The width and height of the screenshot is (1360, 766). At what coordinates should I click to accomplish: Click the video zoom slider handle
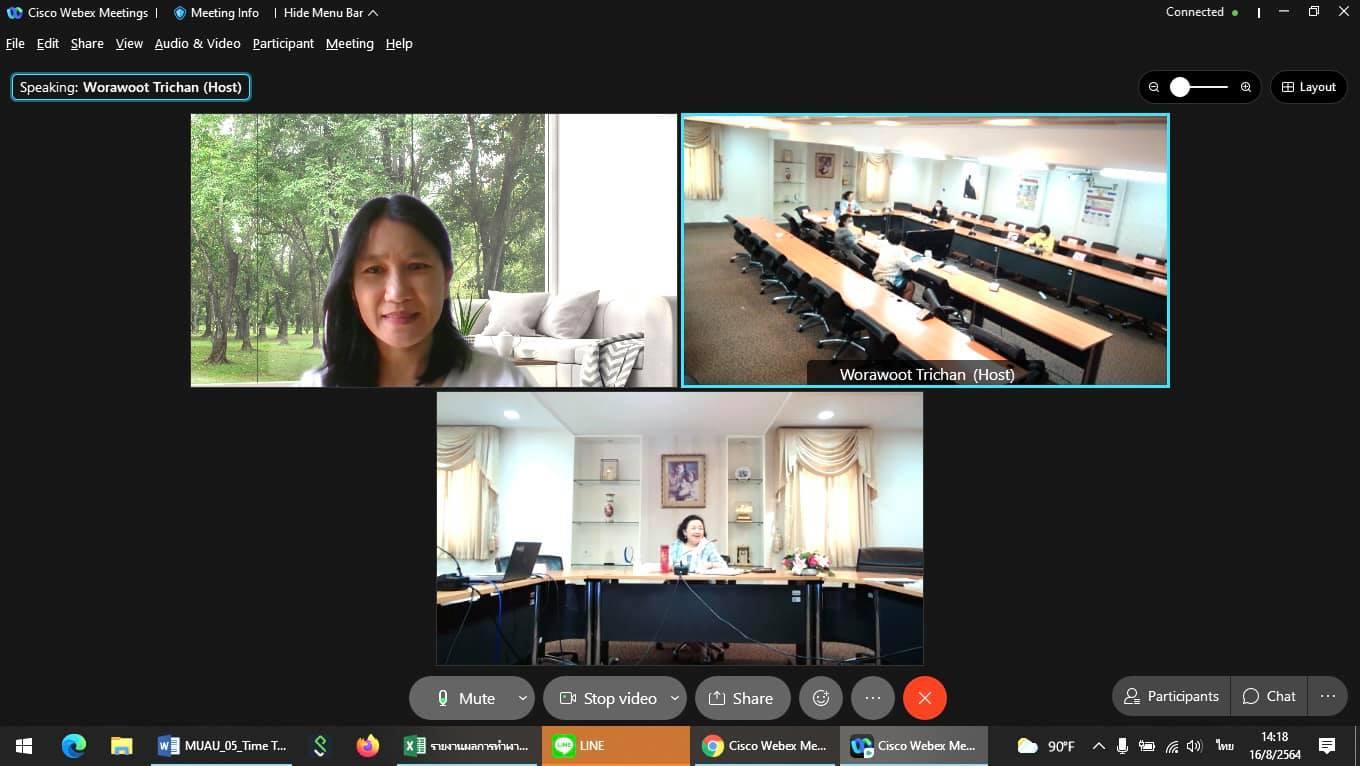pyautogui.click(x=1180, y=87)
